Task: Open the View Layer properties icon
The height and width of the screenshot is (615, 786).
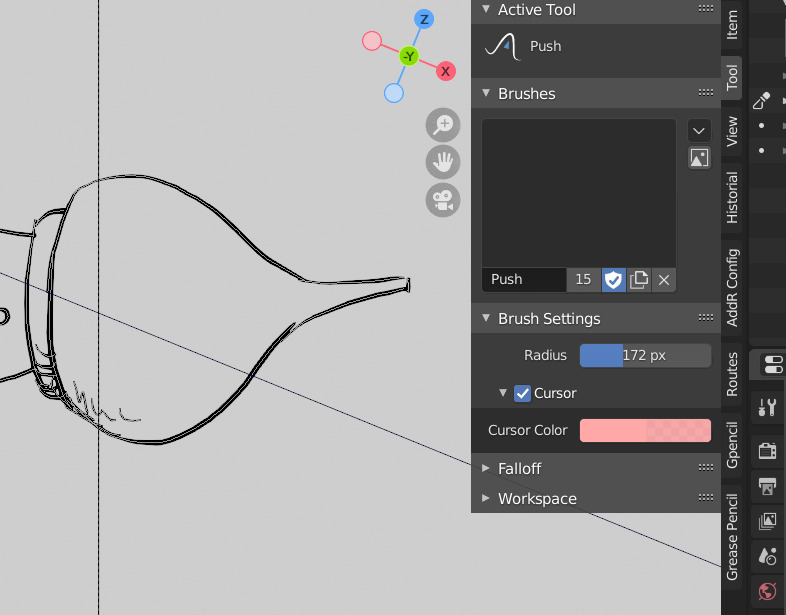Action: (767, 521)
